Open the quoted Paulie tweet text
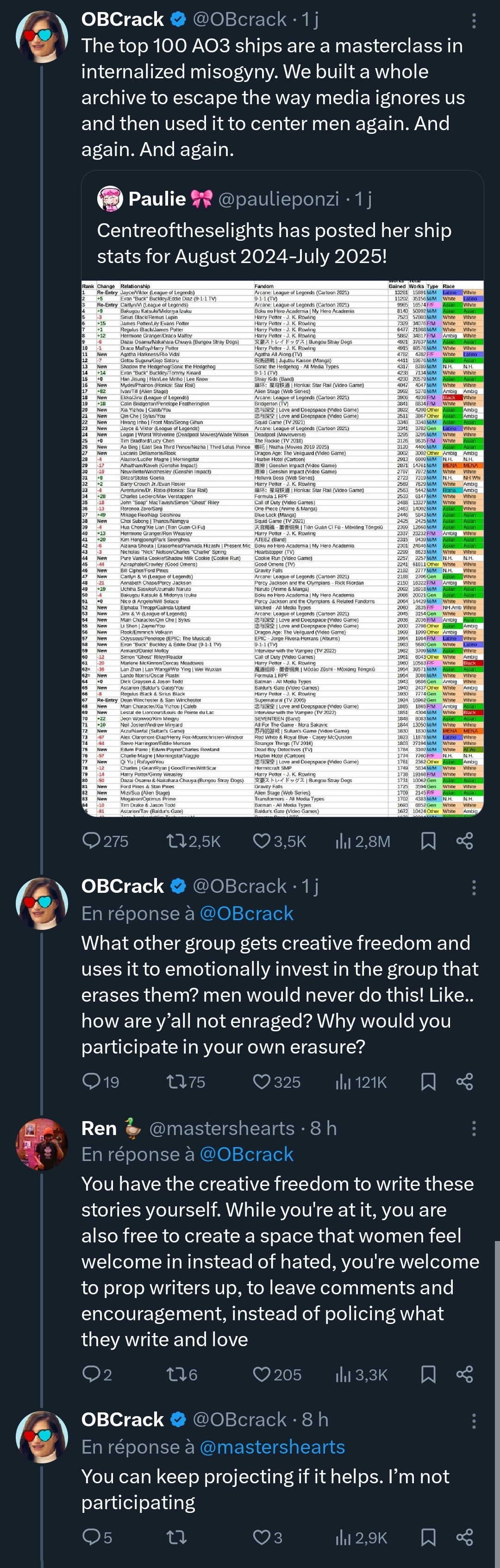Screen dimensions: 500x1568 pos(274,243)
